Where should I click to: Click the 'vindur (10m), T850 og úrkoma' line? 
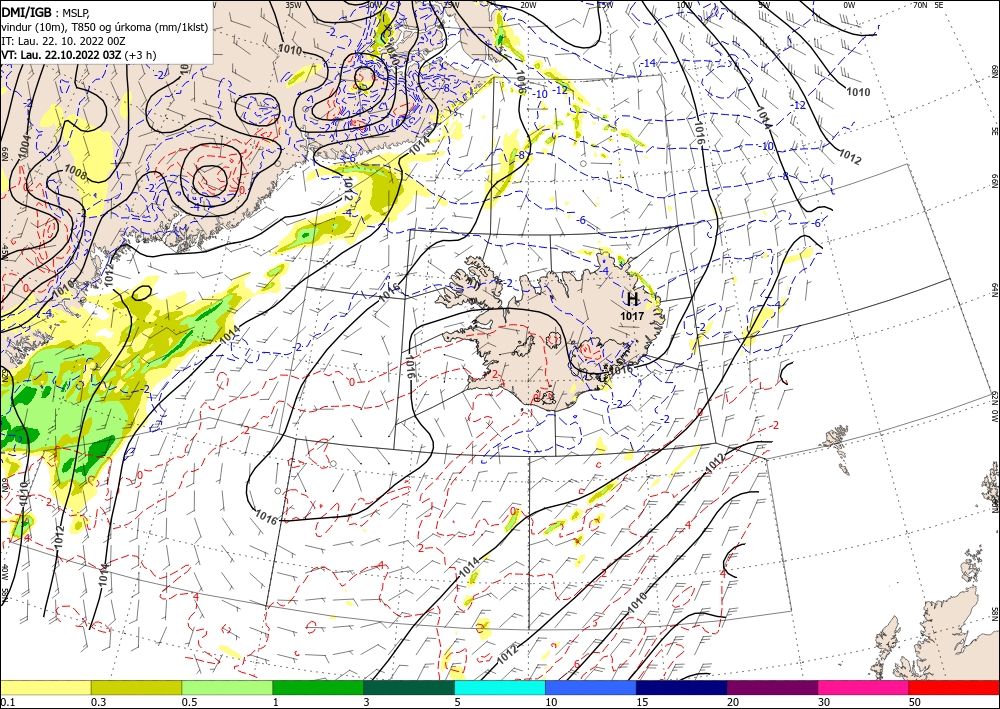[105, 27]
